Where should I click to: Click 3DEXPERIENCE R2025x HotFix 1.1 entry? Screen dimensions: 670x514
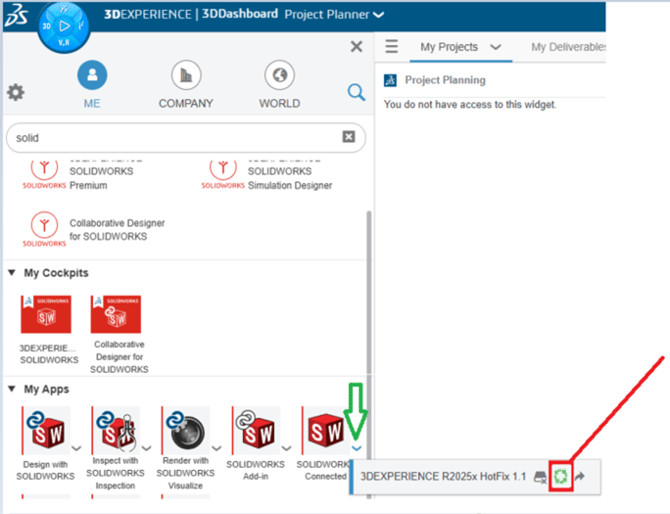pyautogui.click(x=443, y=476)
